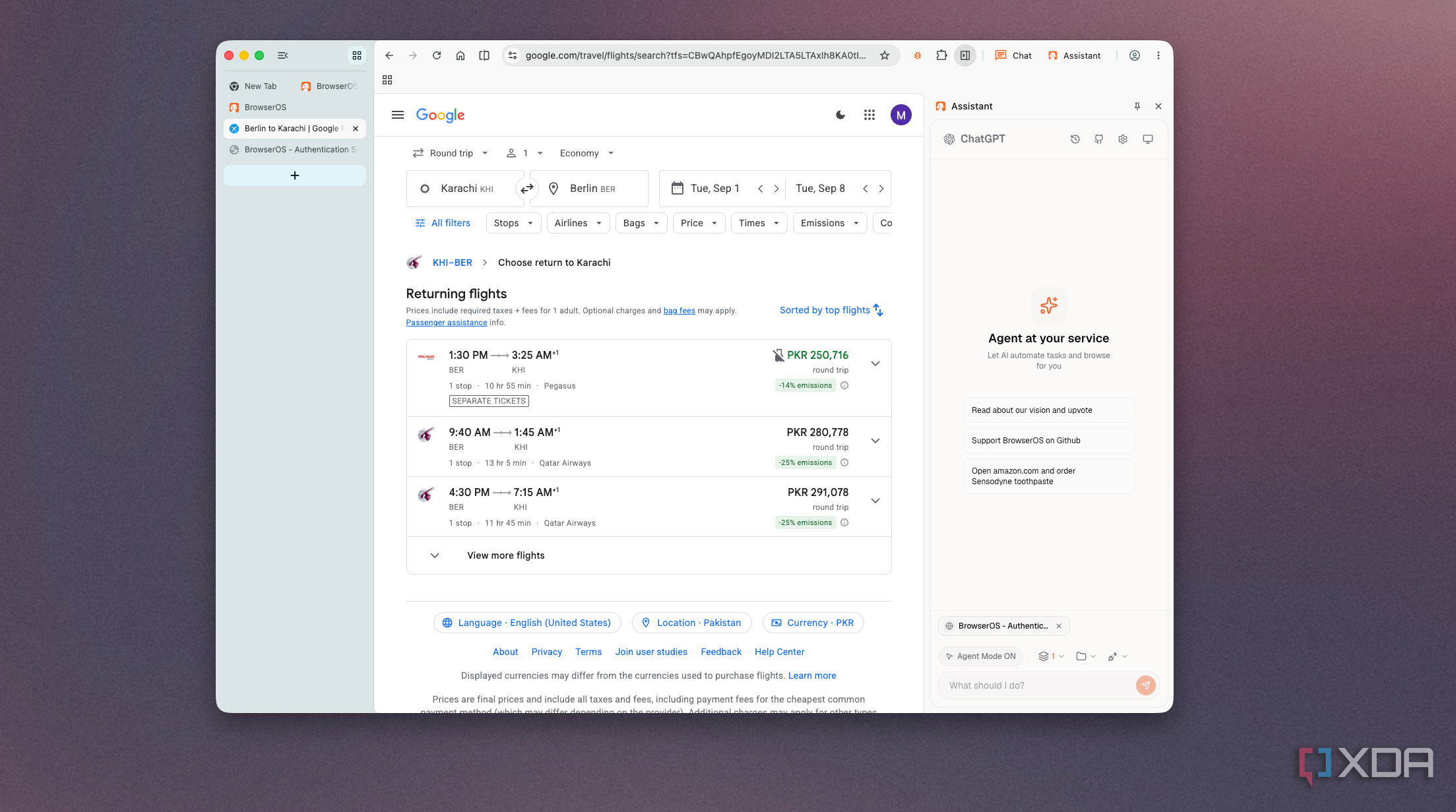The image size is (1456, 812).
Task: Open the Times filter dropdown
Action: point(759,223)
